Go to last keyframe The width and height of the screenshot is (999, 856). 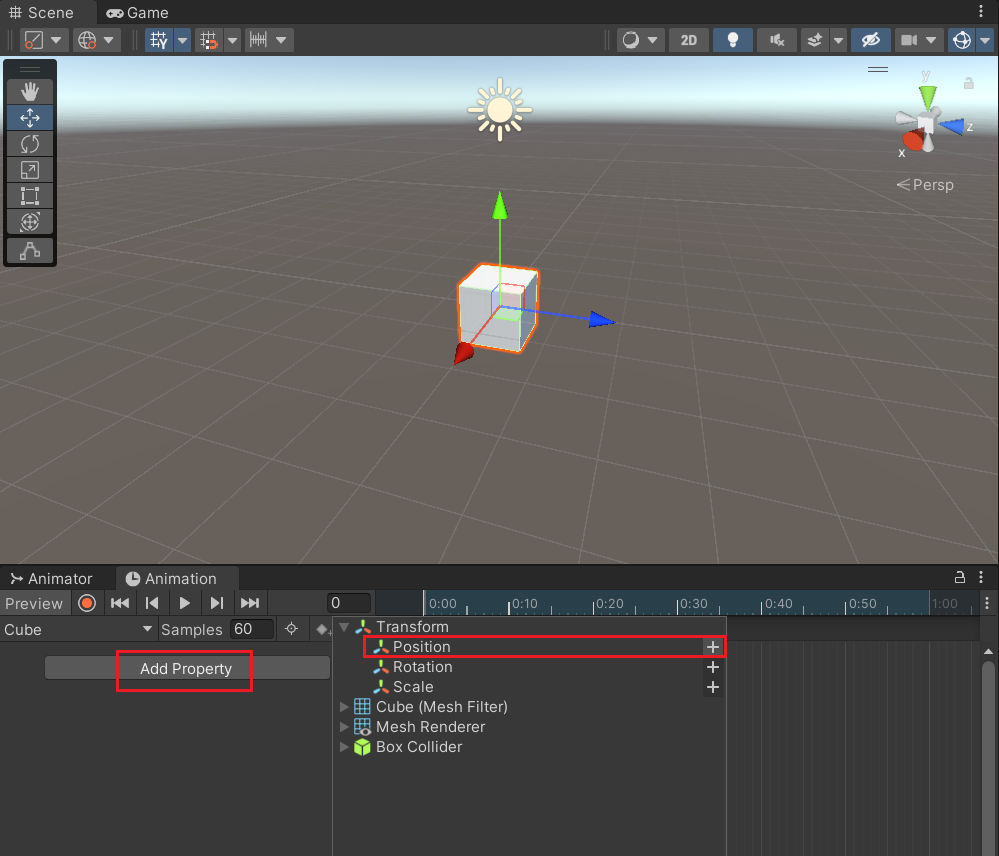250,603
